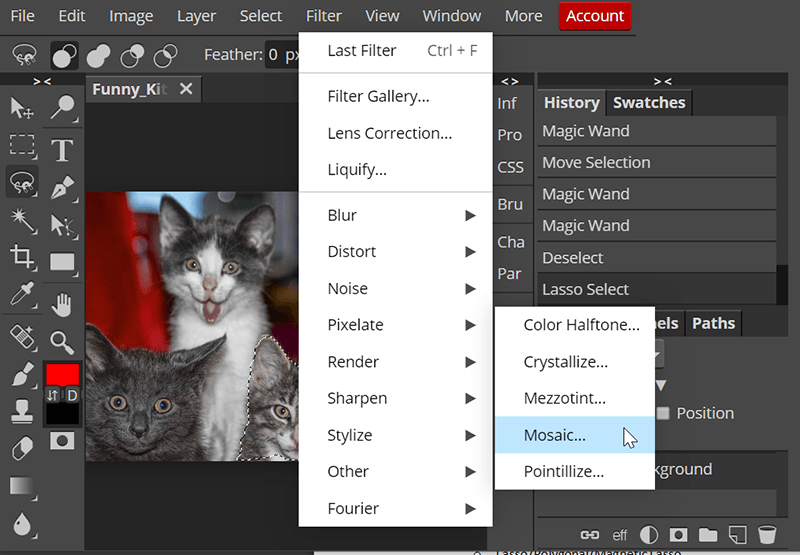This screenshot has height=555, width=800.
Task: Swap foreground and background colors
Action: [53, 396]
